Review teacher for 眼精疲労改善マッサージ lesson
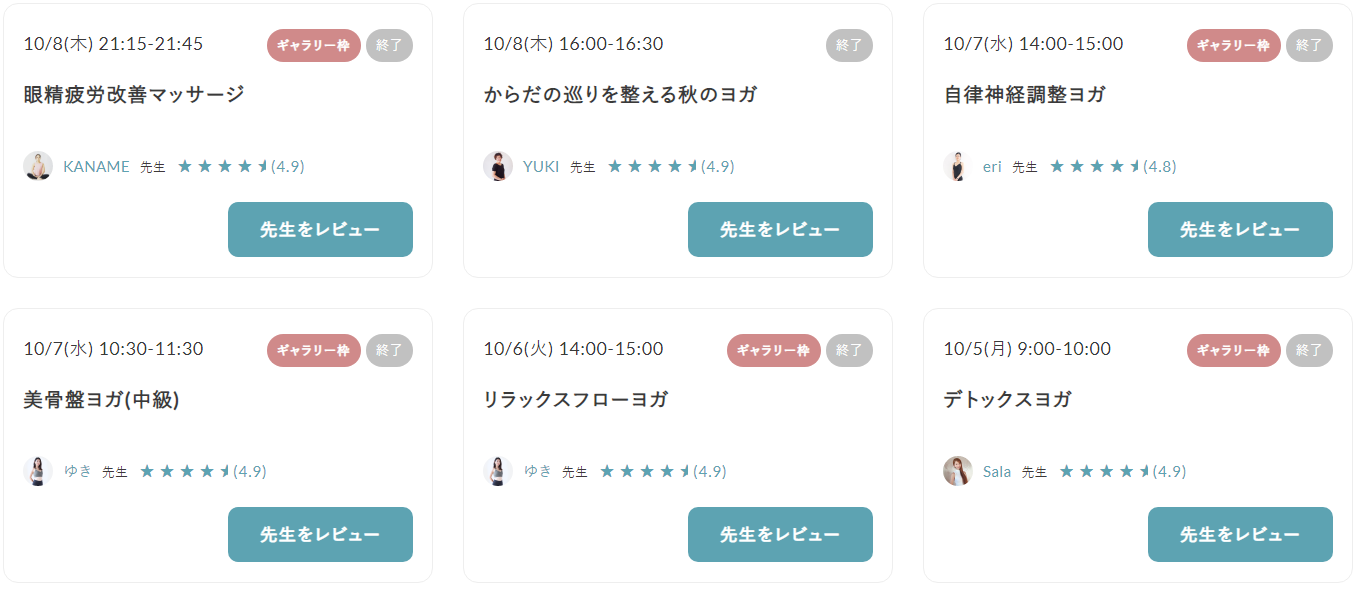The image size is (1364, 589). pos(320,229)
